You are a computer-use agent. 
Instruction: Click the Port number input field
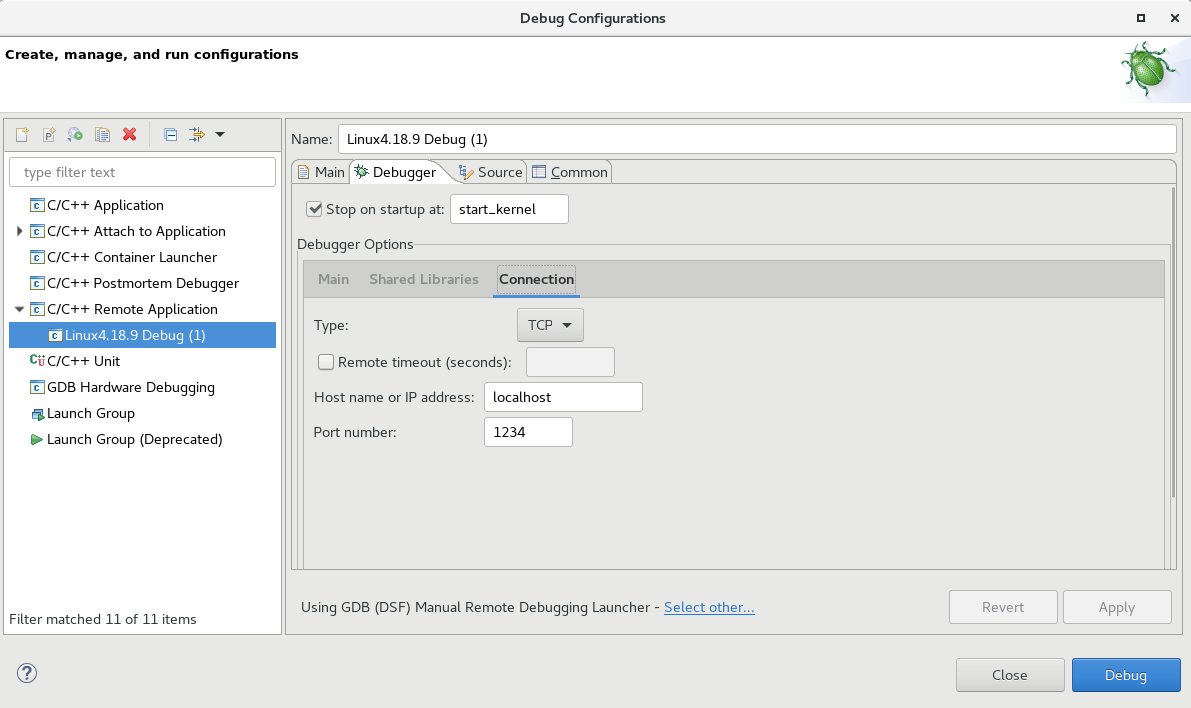click(x=527, y=431)
